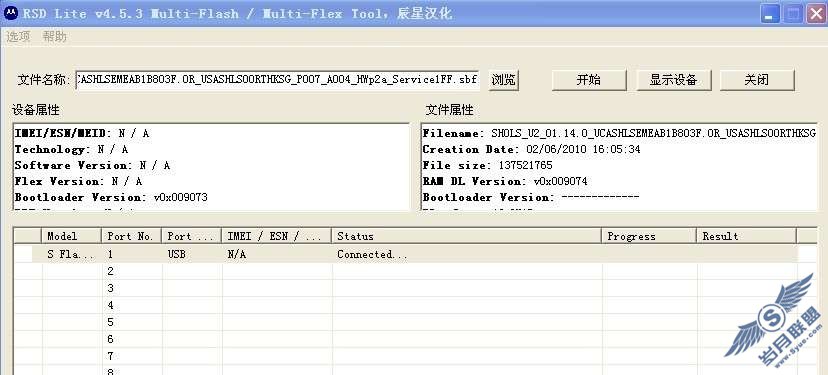Viewport: 828px width, 375px height.
Task: Open the 选项 menu
Action: tap(18, 37)
